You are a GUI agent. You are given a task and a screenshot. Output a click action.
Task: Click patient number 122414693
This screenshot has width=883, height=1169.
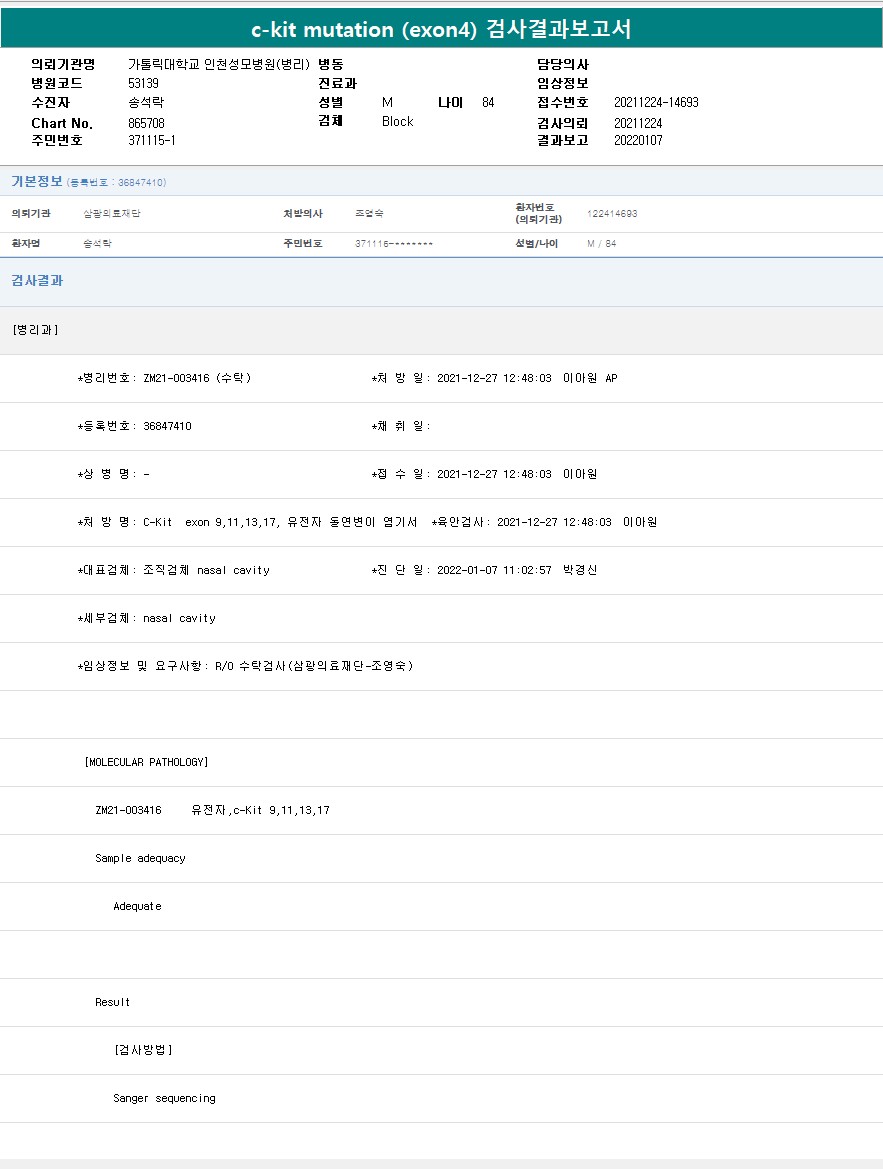612,213
